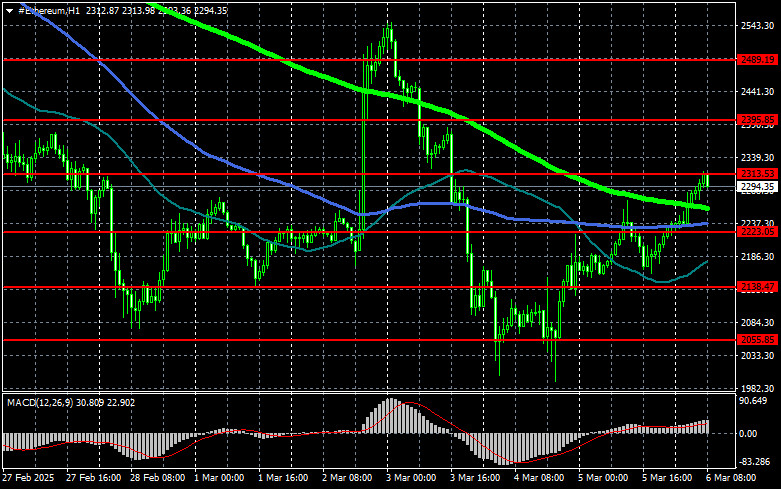The width and height of the screenshot is (781, 489).
Task: Click the -83.286 MACD scale value
Action: pos(755,462)
